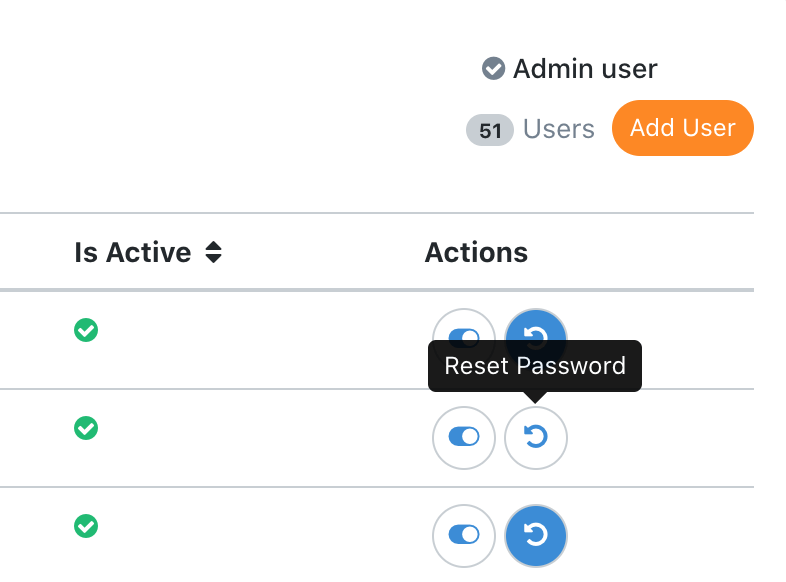Click the Reset Password tooltip
This screenshot has width=786, height=582.
535,366
